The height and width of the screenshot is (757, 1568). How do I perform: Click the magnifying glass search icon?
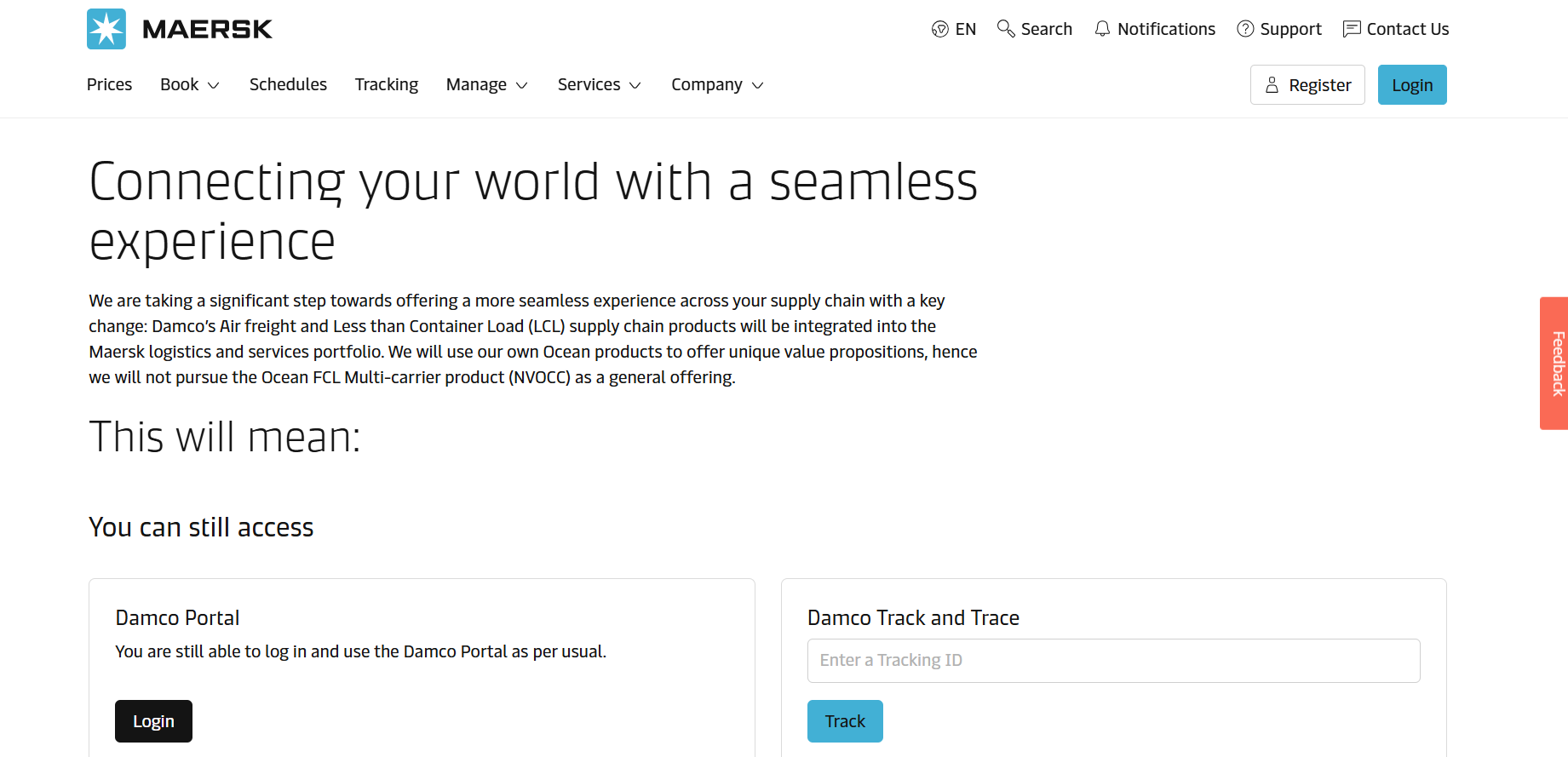tap(1006, 29)
